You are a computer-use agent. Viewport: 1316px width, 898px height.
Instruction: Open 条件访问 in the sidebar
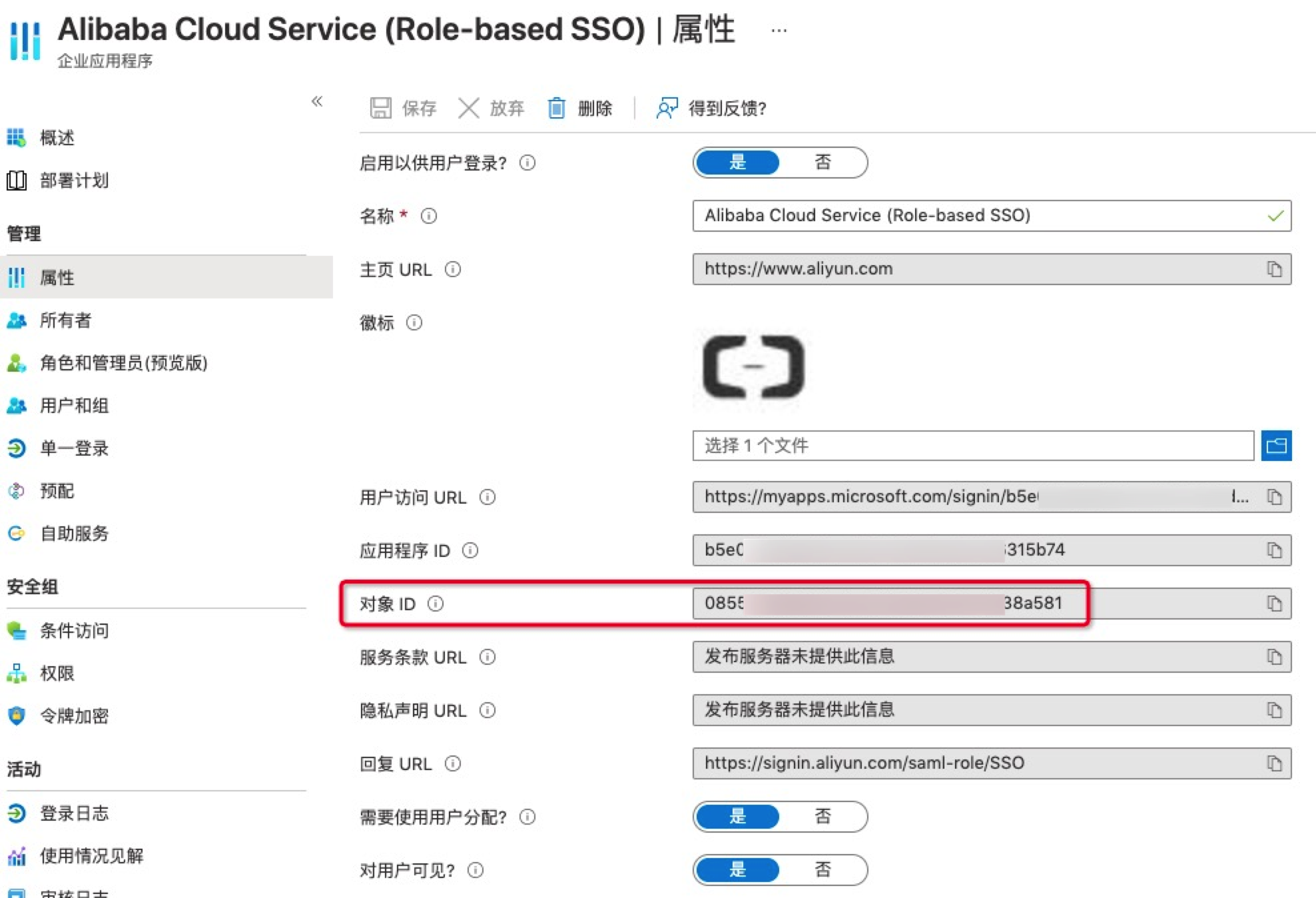[58, 631]
